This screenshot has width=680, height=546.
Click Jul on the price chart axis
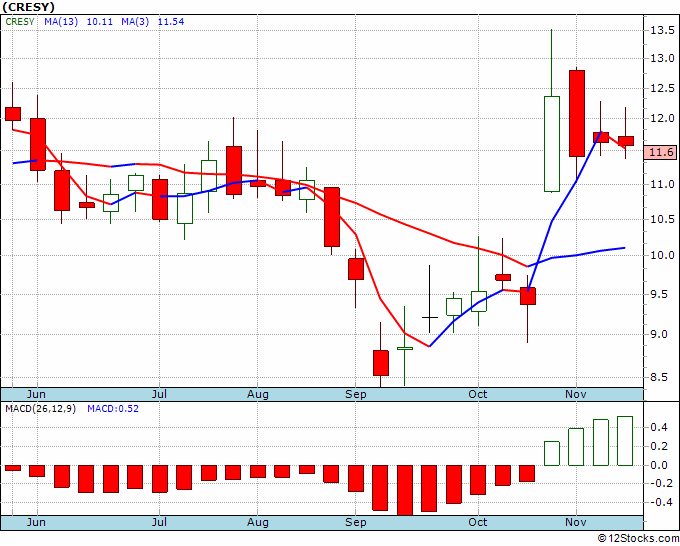pyautogui.click(x=159, y=394)
